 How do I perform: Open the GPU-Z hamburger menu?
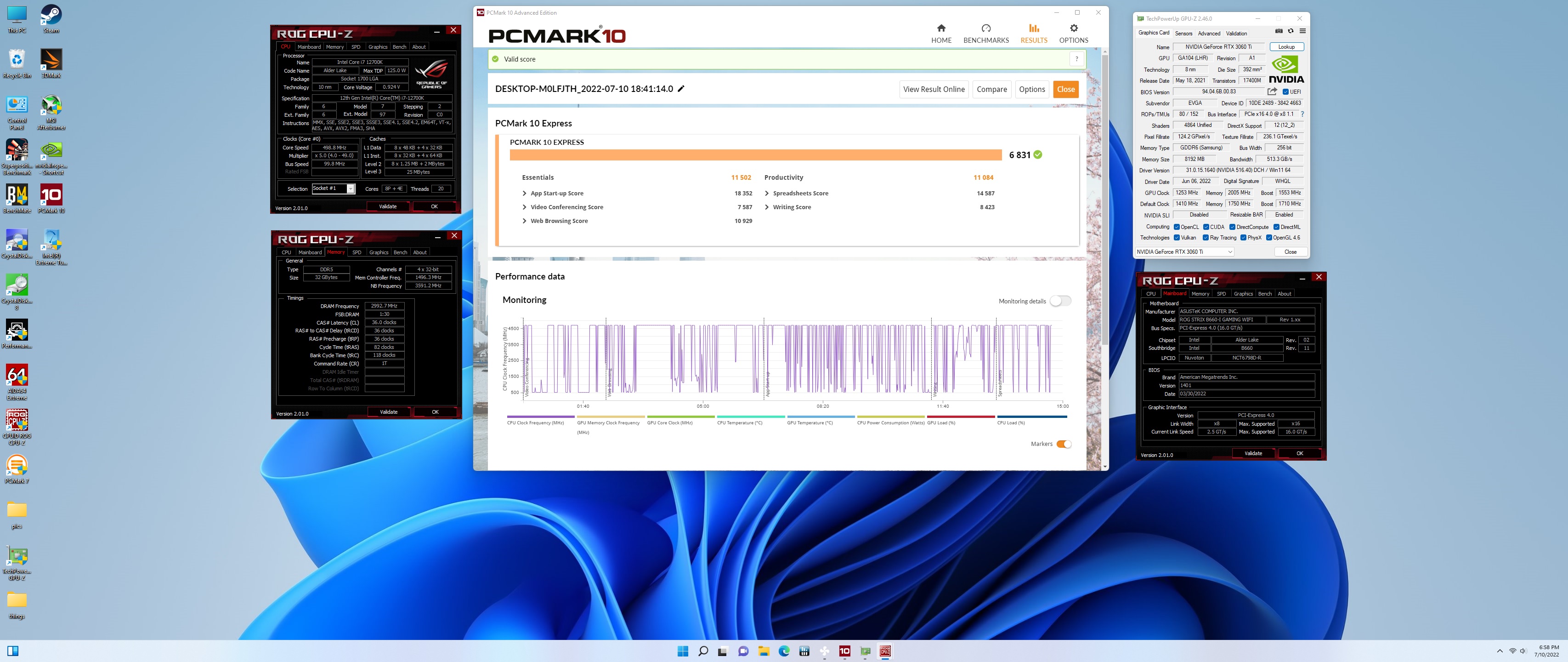tap(1302, 31)
